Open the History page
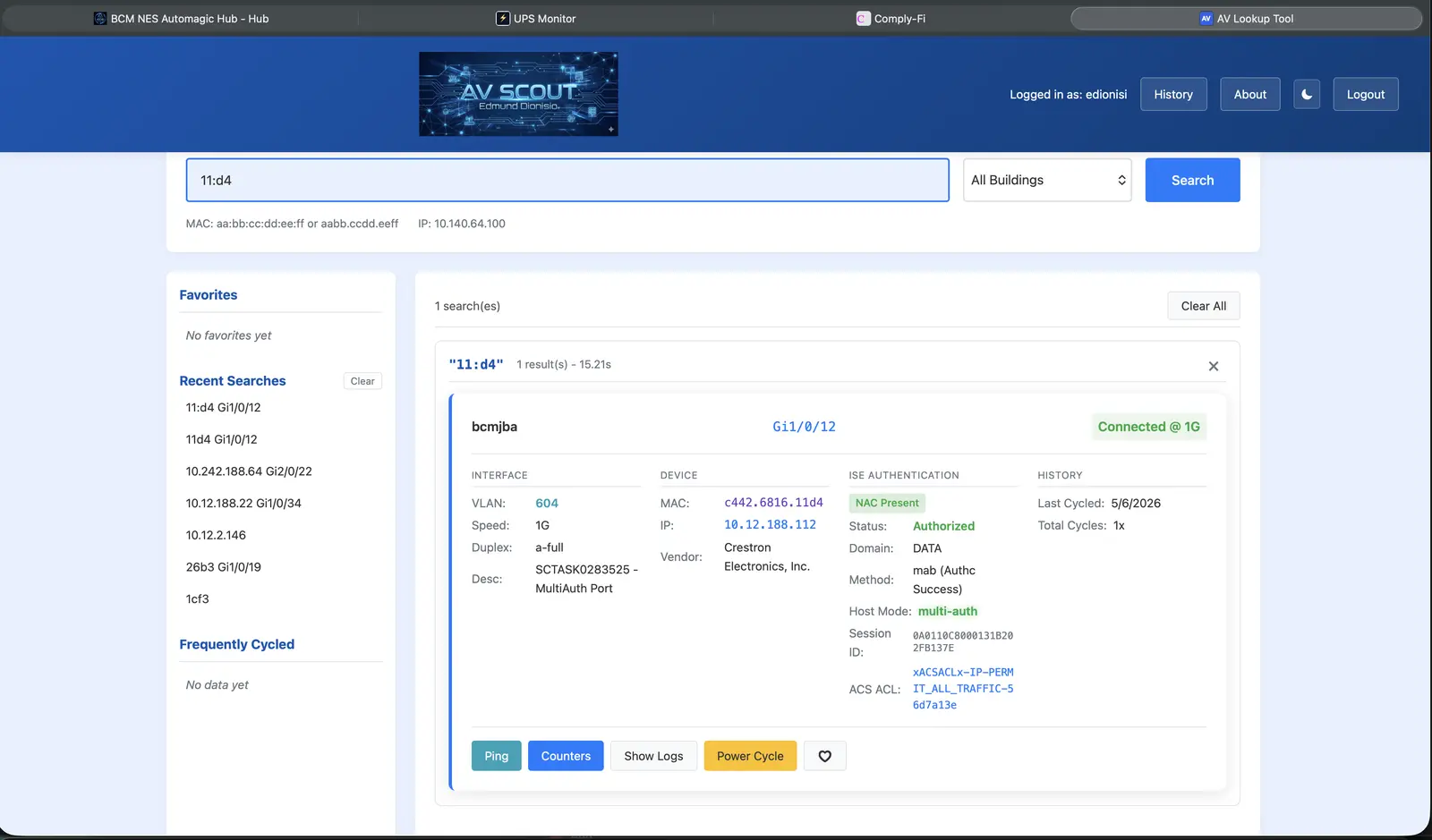Image resolution: width=1432 pixels, height=840 pixels. pos(1173,94)
